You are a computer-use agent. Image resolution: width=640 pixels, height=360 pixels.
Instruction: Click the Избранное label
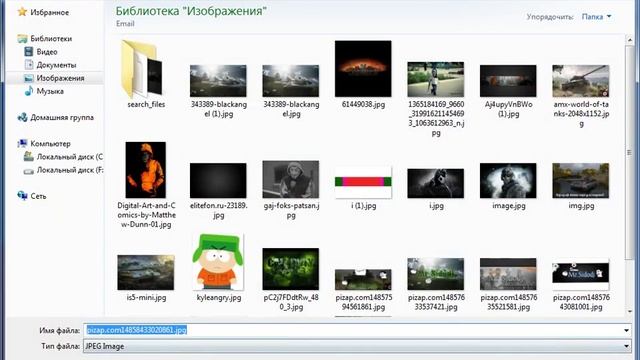point(50,12)
